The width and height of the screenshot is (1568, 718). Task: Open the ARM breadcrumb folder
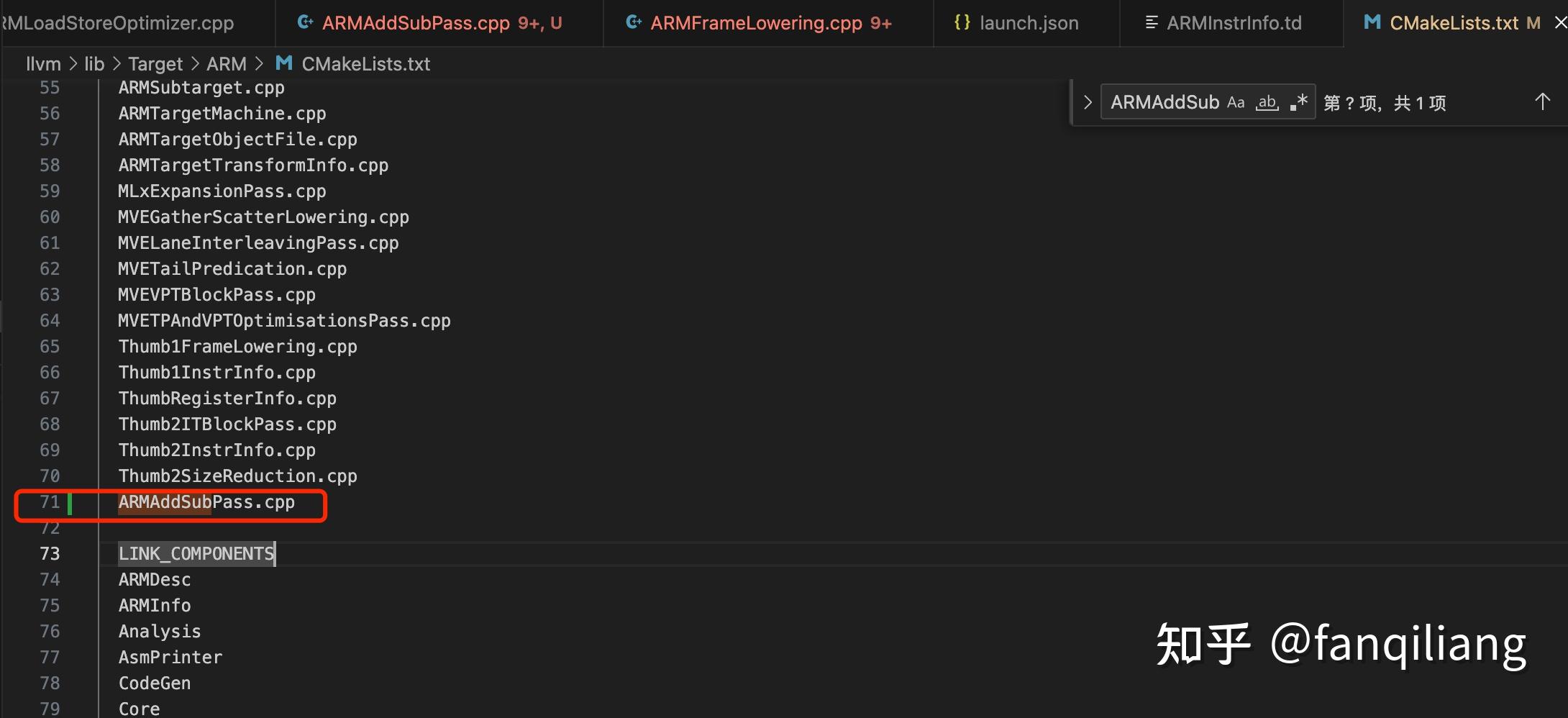point(226,64)
